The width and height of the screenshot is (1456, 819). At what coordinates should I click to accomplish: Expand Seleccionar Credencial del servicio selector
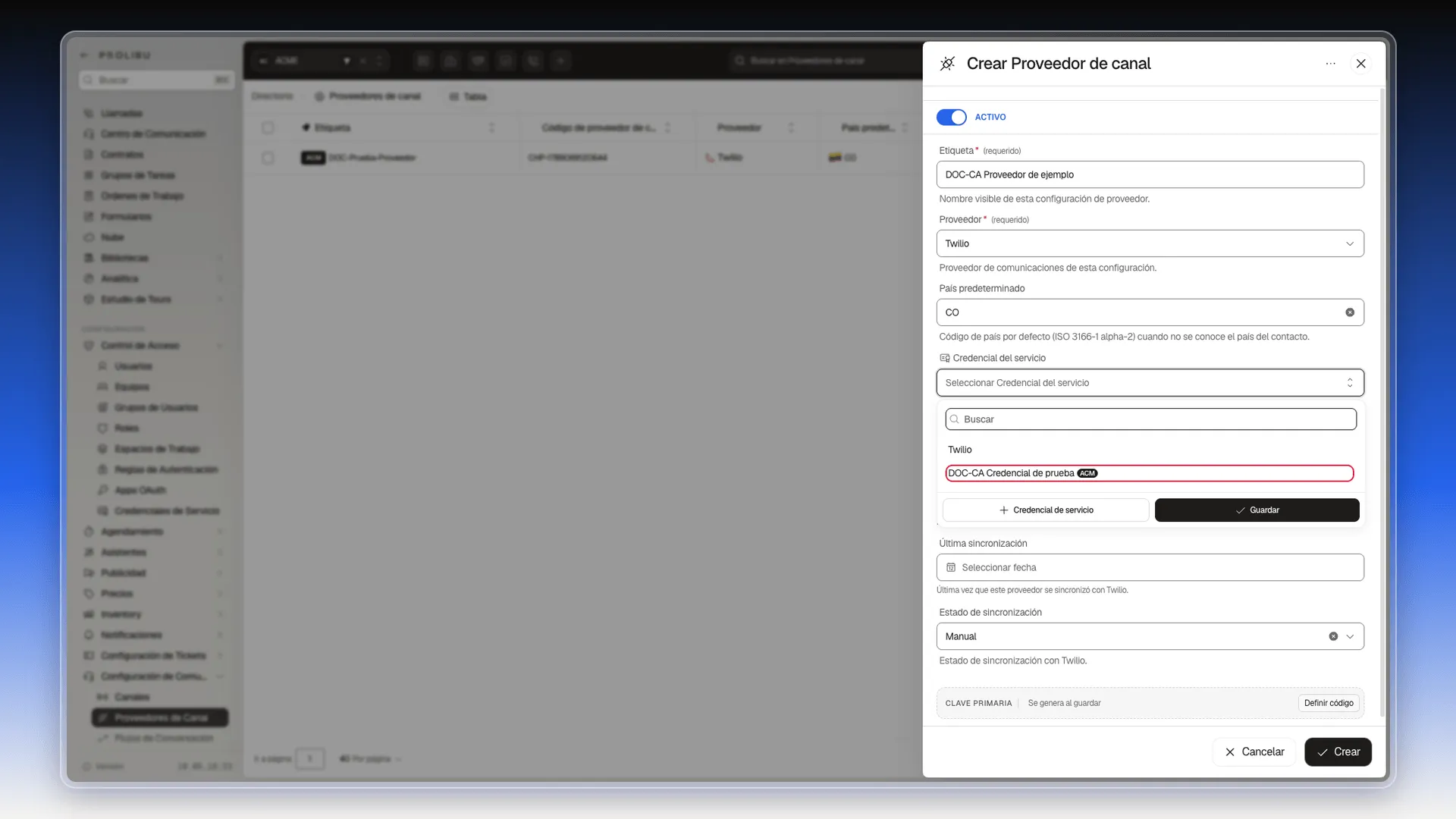(x=1150, y=383)
